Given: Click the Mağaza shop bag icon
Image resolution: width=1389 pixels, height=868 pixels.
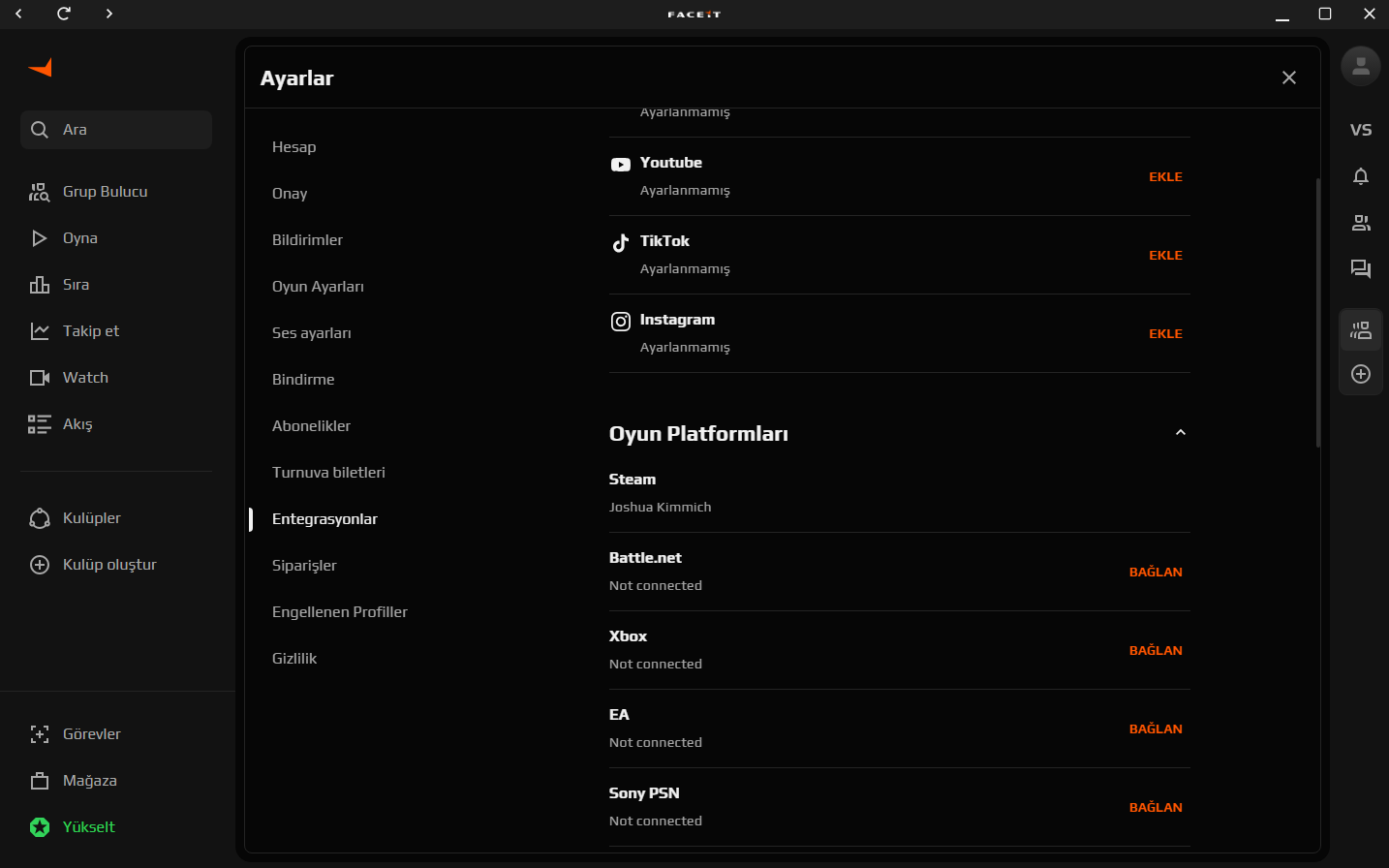Looking at the screenshot, I should [x=40, y=781].
